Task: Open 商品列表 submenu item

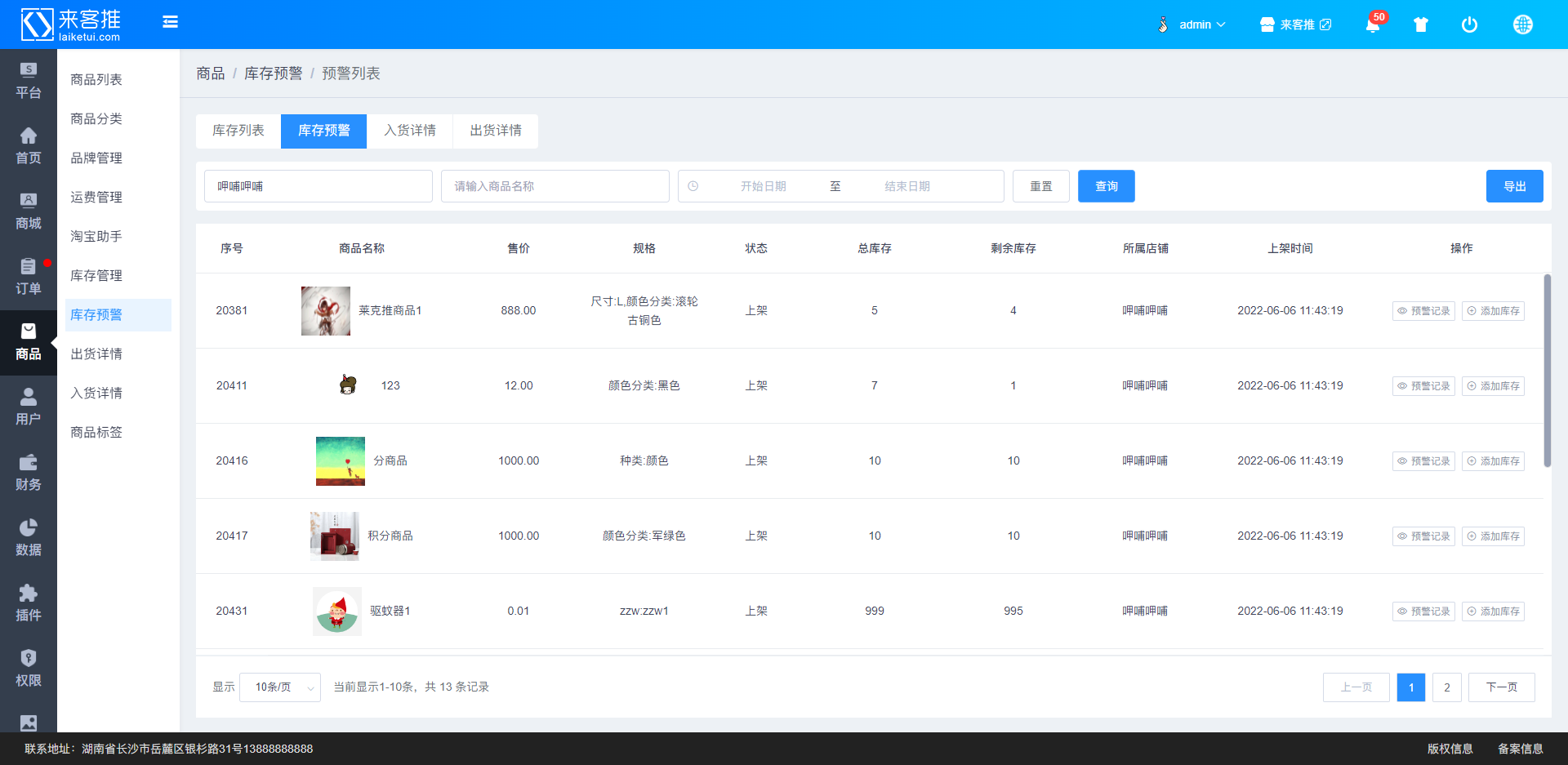Action: pos(118,79)
